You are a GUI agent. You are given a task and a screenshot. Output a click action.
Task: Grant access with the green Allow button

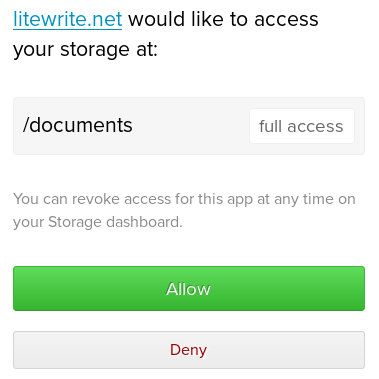pos(189,288)
